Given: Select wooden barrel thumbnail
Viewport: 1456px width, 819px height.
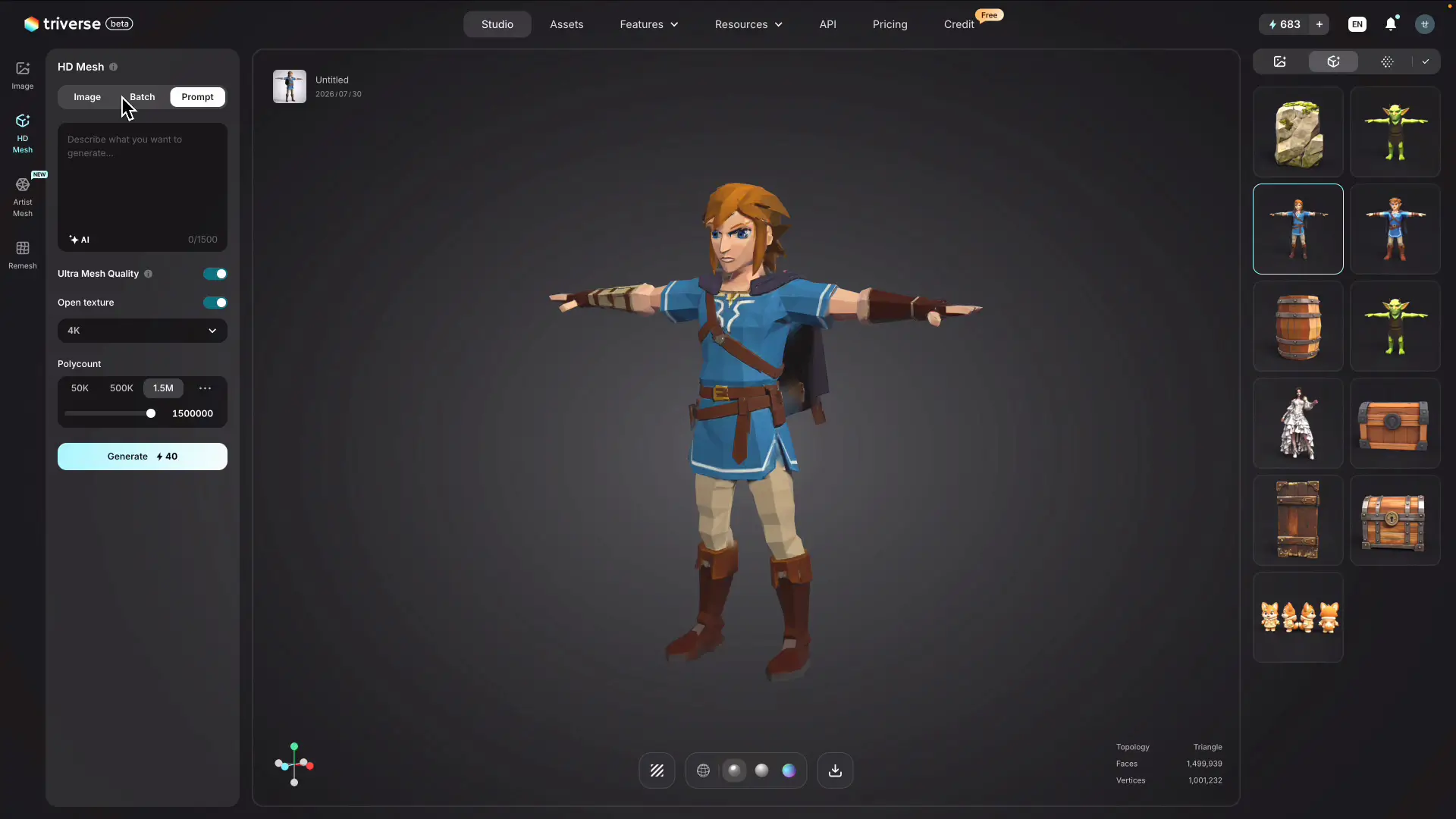Looking at the screenshot, I should pos(1298,326).
